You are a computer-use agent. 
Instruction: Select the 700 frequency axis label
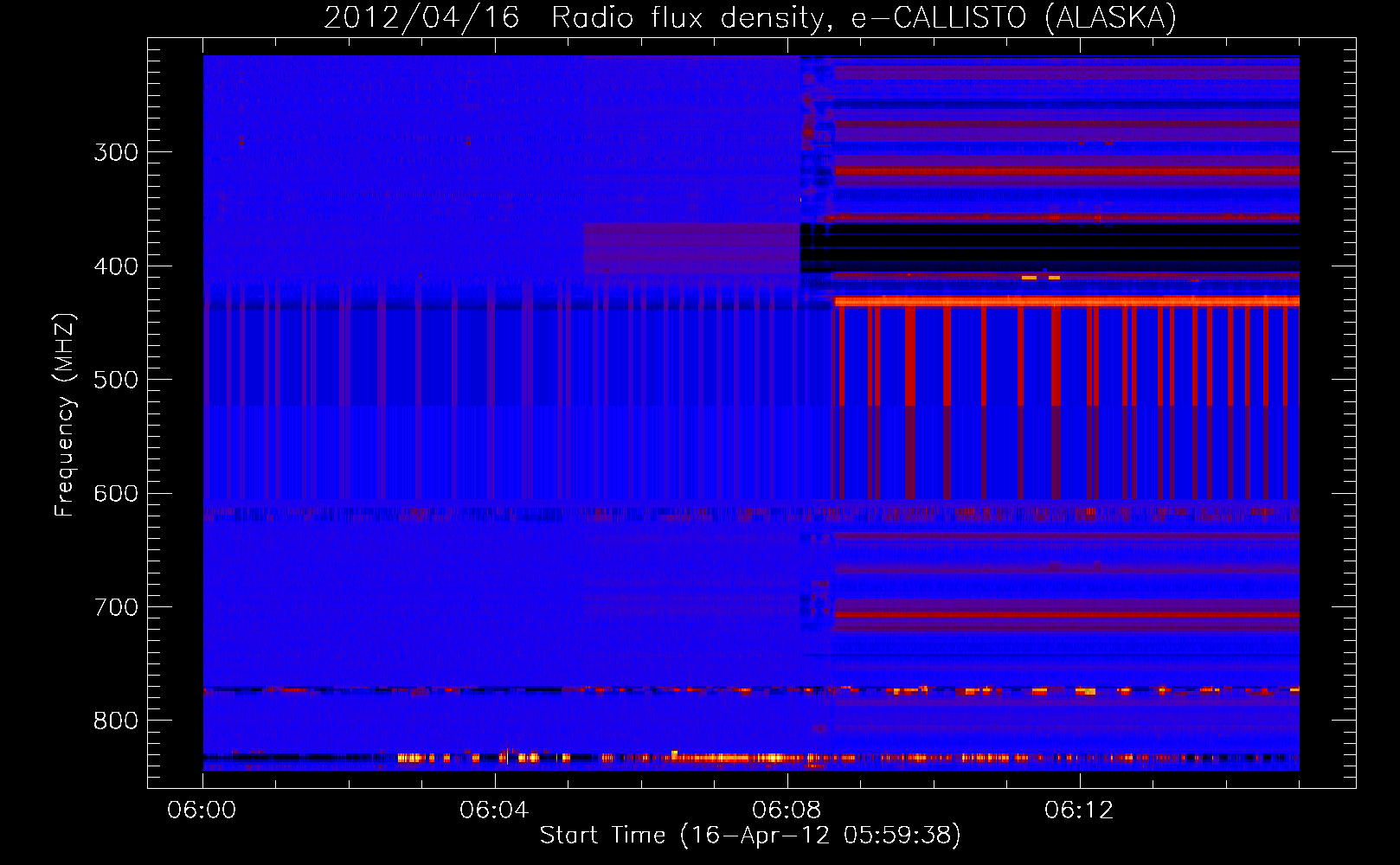pos(116,607)
